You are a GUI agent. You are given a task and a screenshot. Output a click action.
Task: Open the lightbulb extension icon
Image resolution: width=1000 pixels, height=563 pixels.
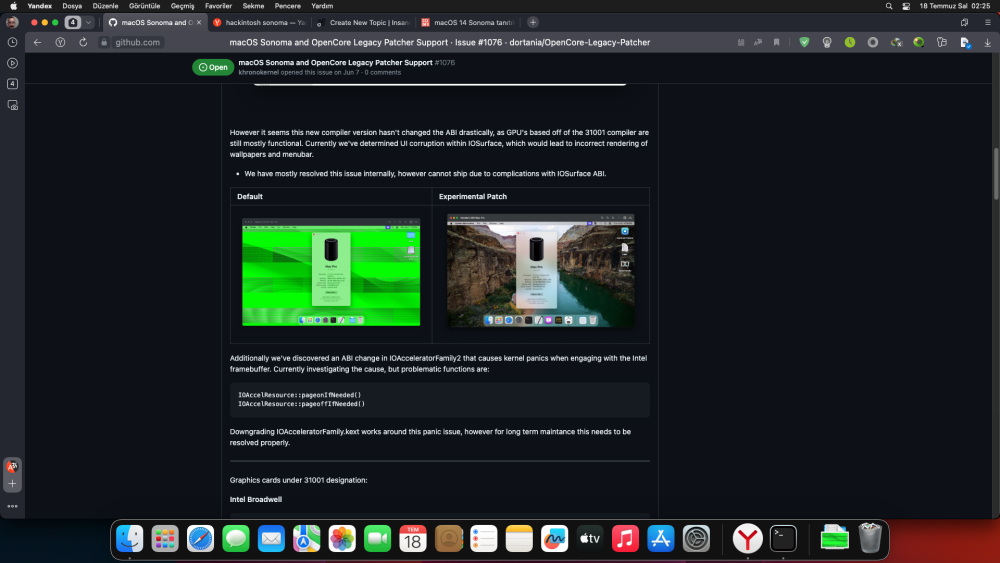pos(827,42)
